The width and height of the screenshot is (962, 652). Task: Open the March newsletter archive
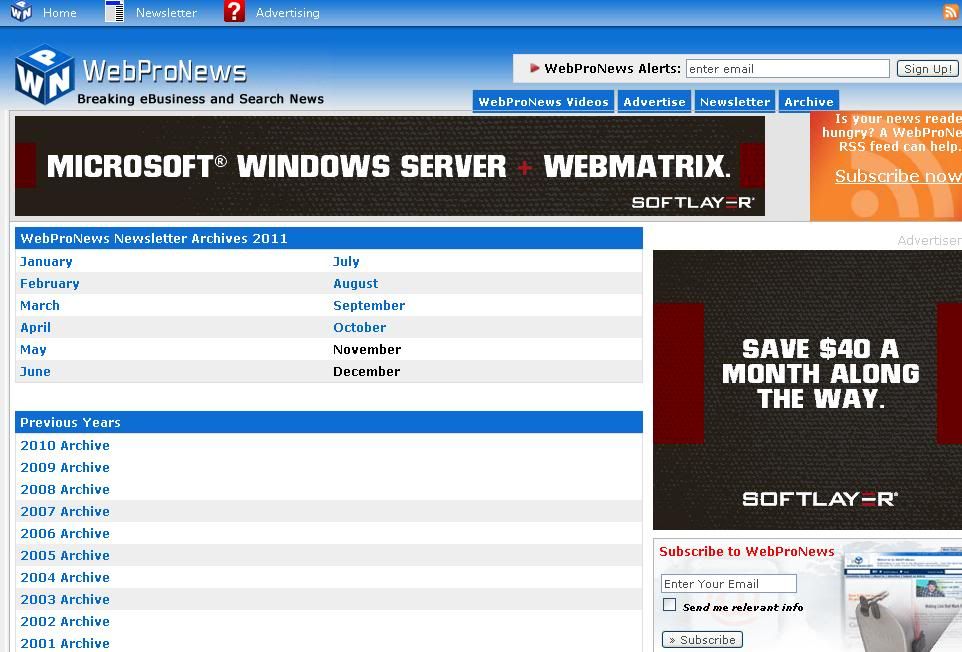pyautogui.click(x=40, y=305)
